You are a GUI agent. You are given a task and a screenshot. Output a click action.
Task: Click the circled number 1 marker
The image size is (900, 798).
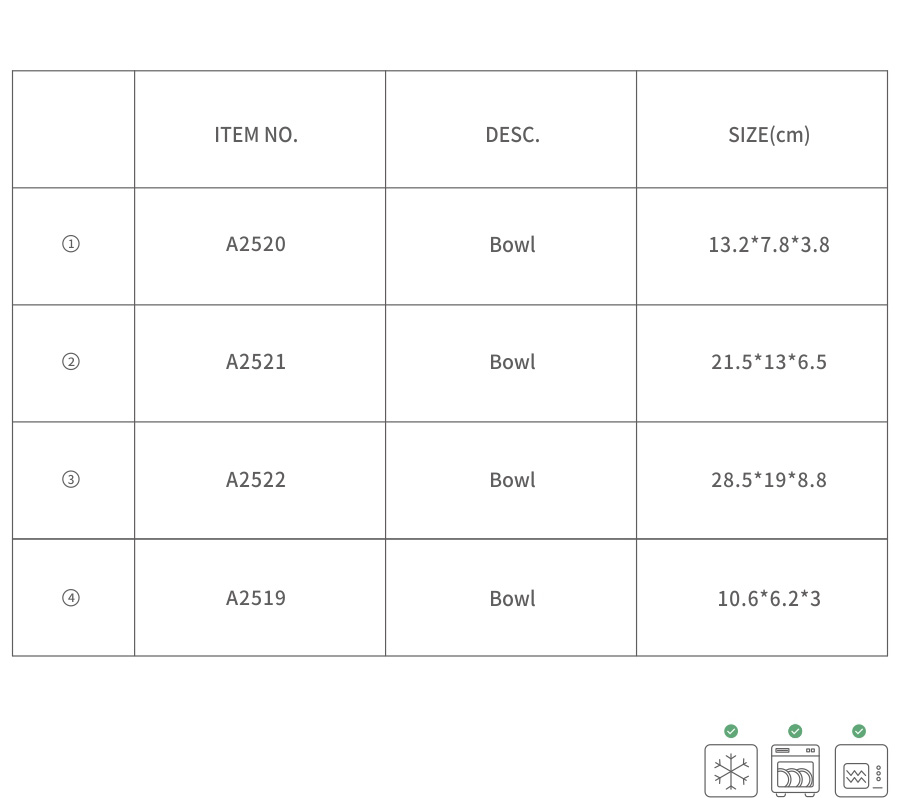(x=71, y=244)
